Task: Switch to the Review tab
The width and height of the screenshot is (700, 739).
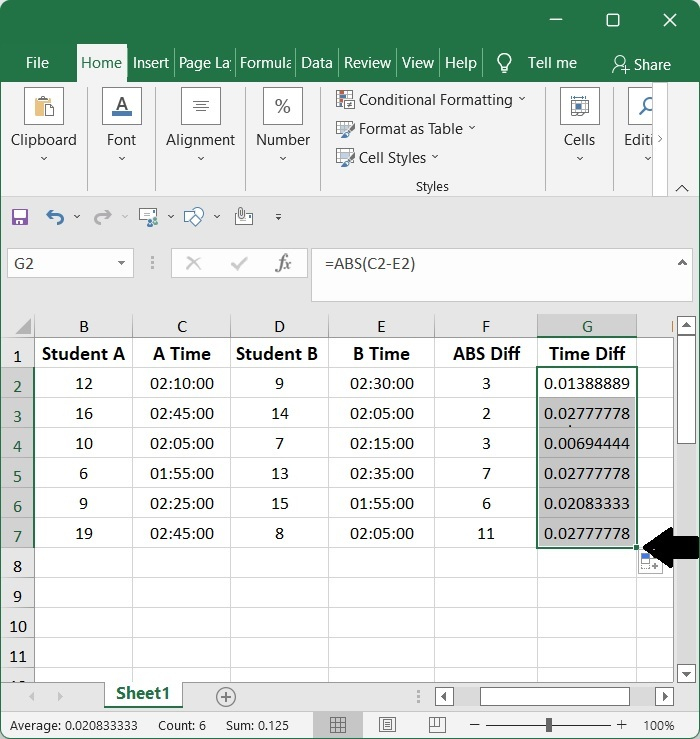Action: (367, 63)
